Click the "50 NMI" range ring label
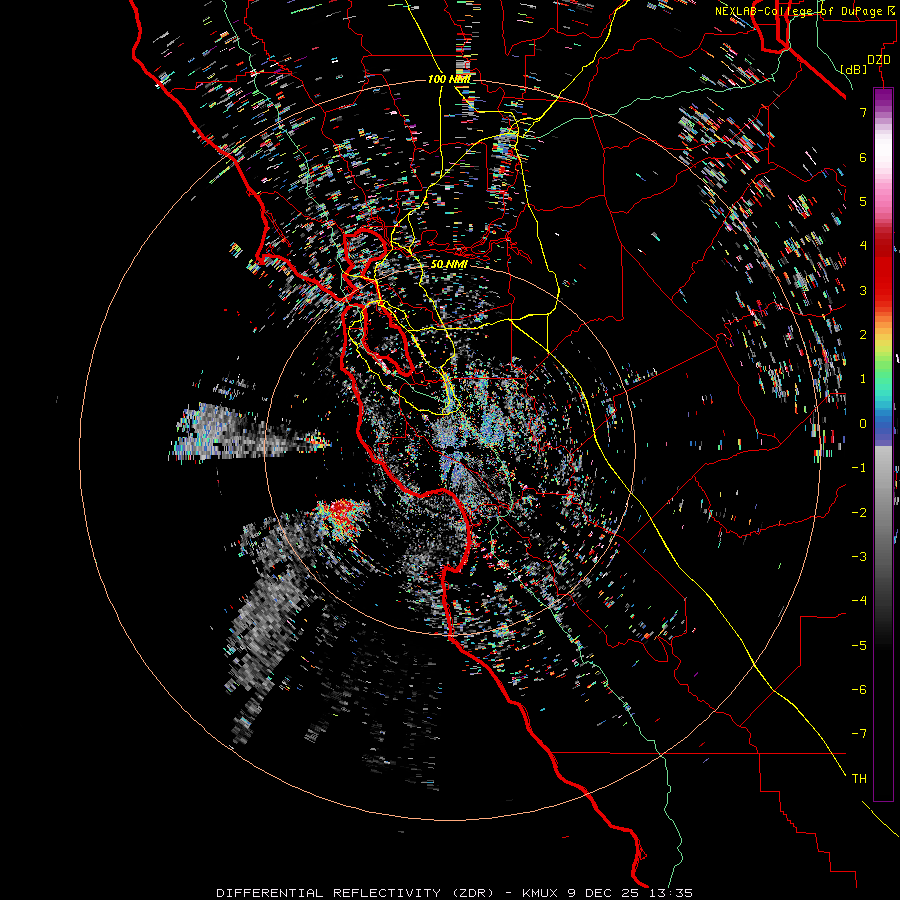 [449, 264]
